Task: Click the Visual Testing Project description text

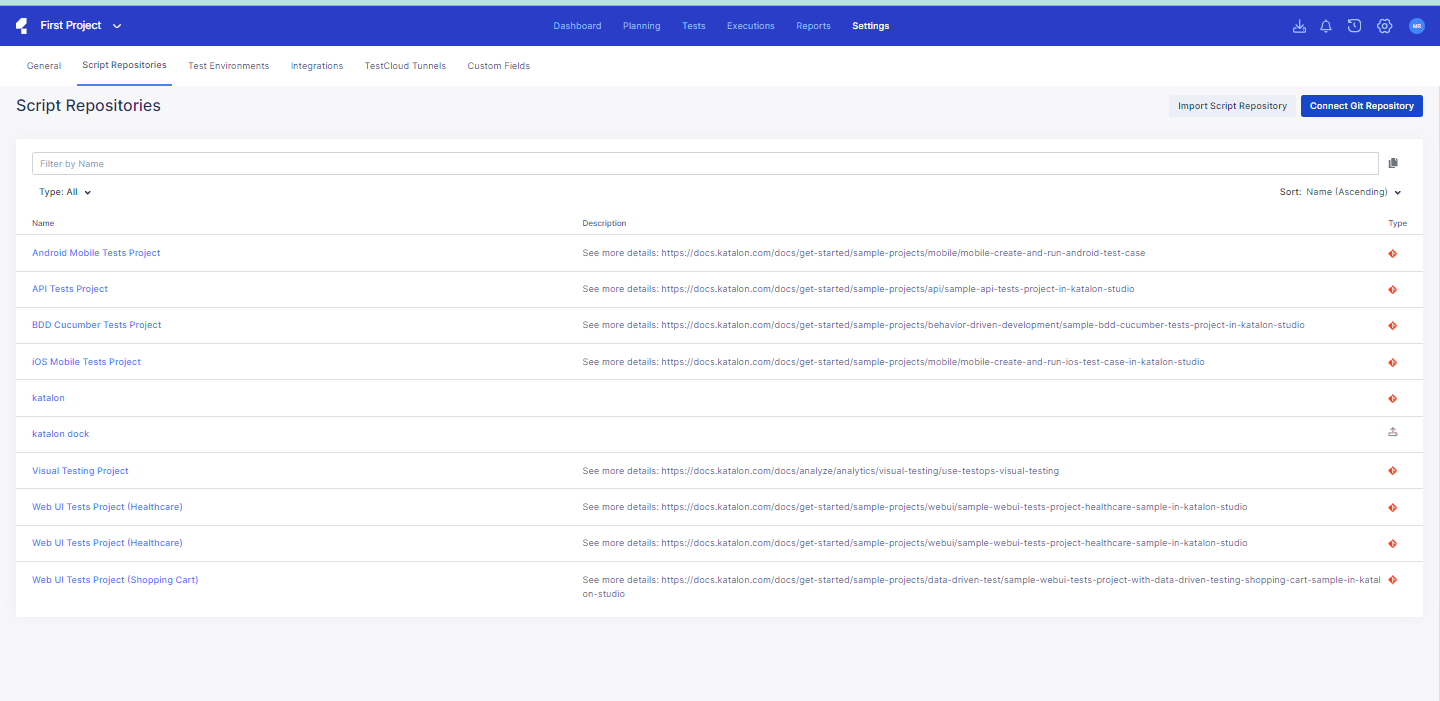Action: [x=820, y=471]
